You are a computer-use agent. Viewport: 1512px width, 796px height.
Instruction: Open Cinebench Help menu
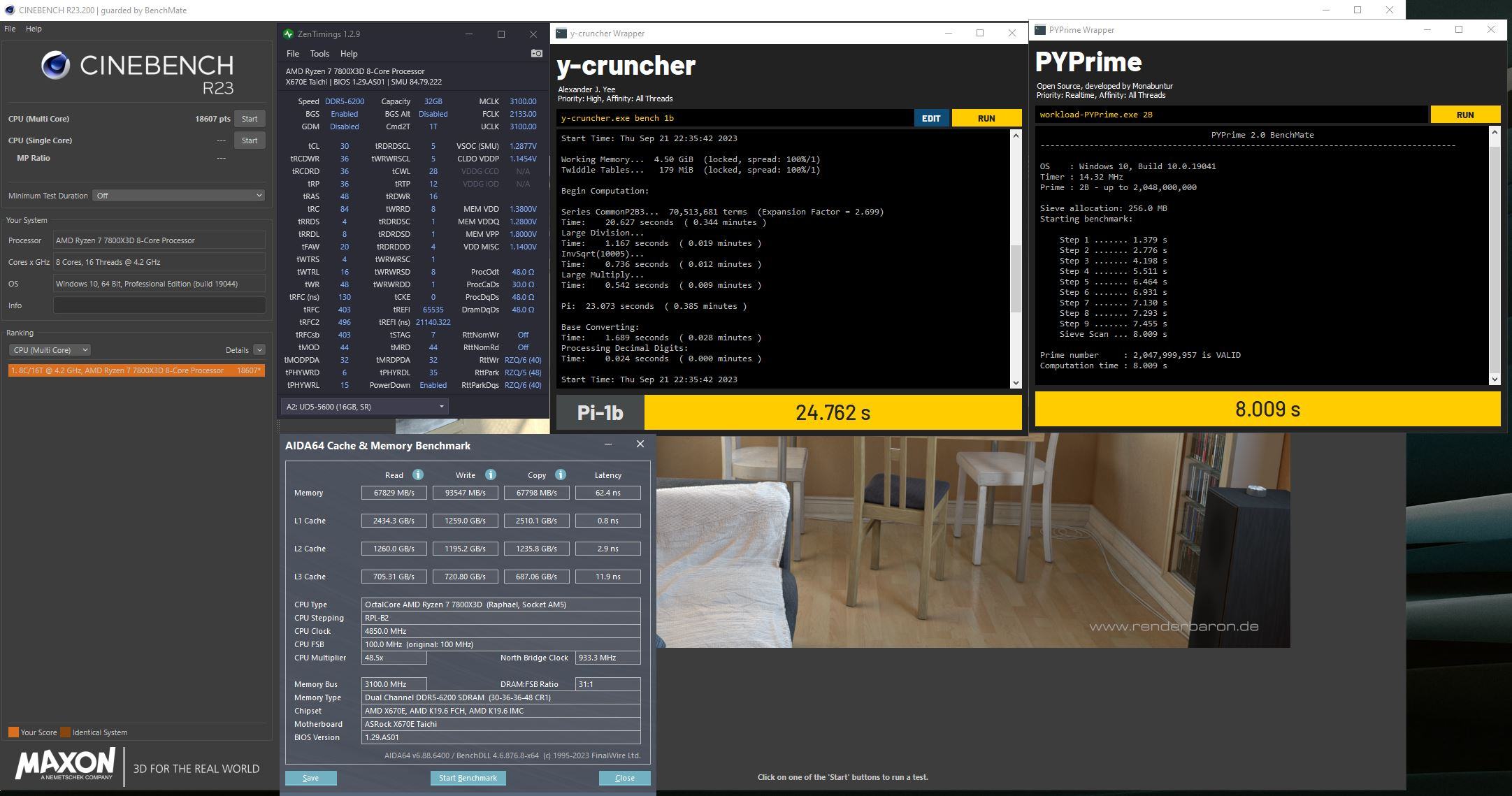tap(34, 29)
